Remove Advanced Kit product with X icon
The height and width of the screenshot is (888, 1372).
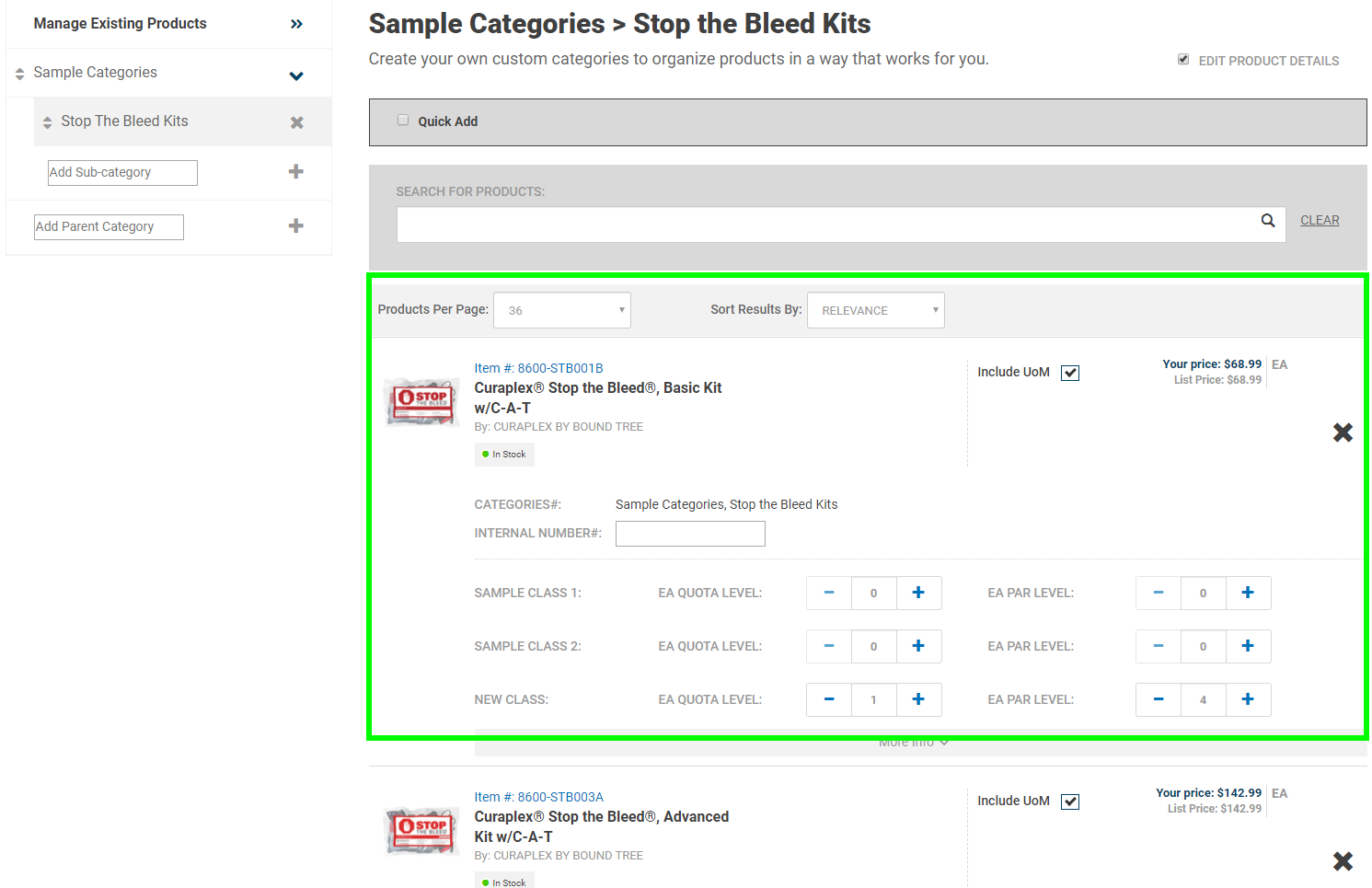[x=1343, y=861]
